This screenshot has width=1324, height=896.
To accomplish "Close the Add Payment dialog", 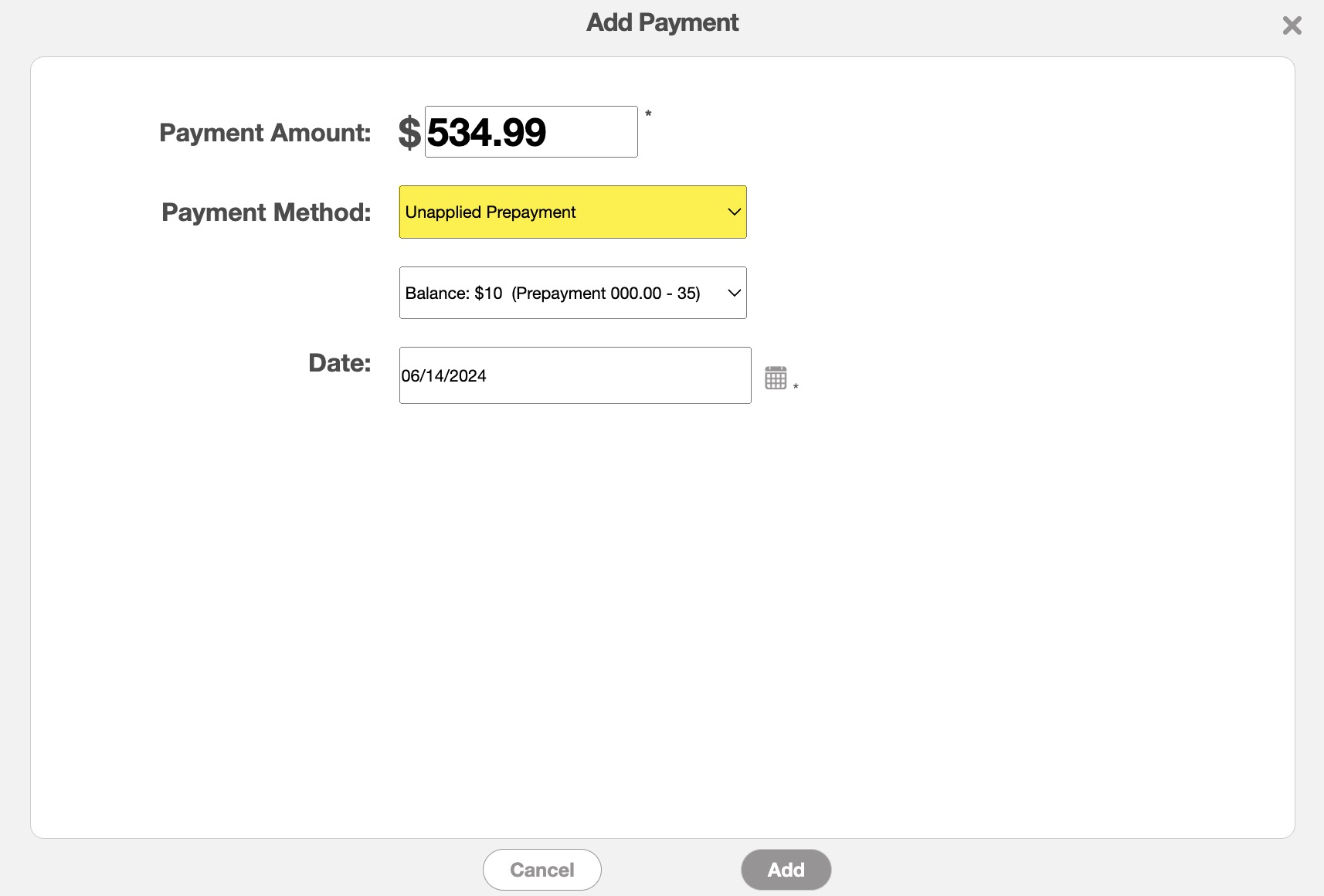I will tap(1292, 26).
